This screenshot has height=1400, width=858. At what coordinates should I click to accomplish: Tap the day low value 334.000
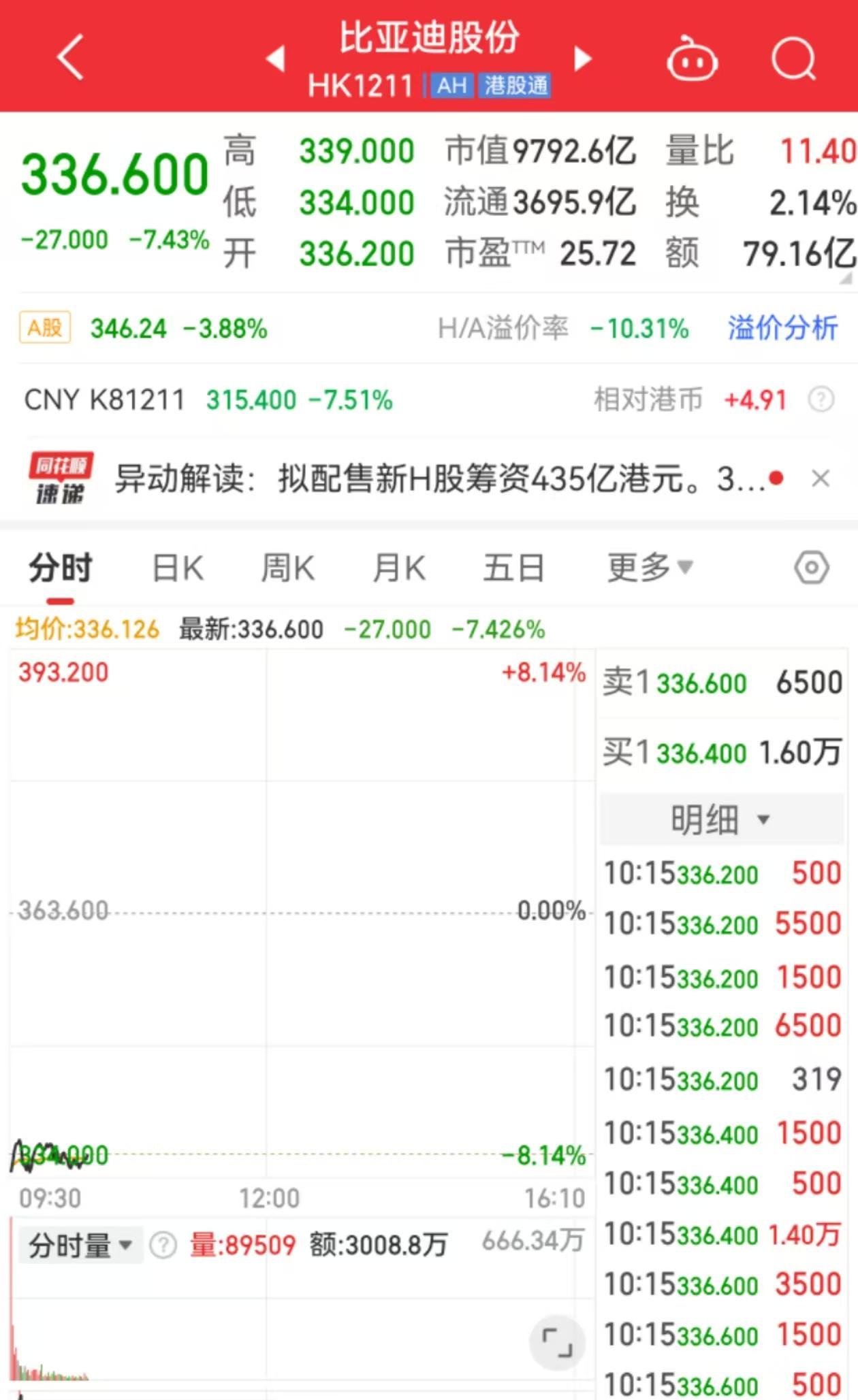357,202
